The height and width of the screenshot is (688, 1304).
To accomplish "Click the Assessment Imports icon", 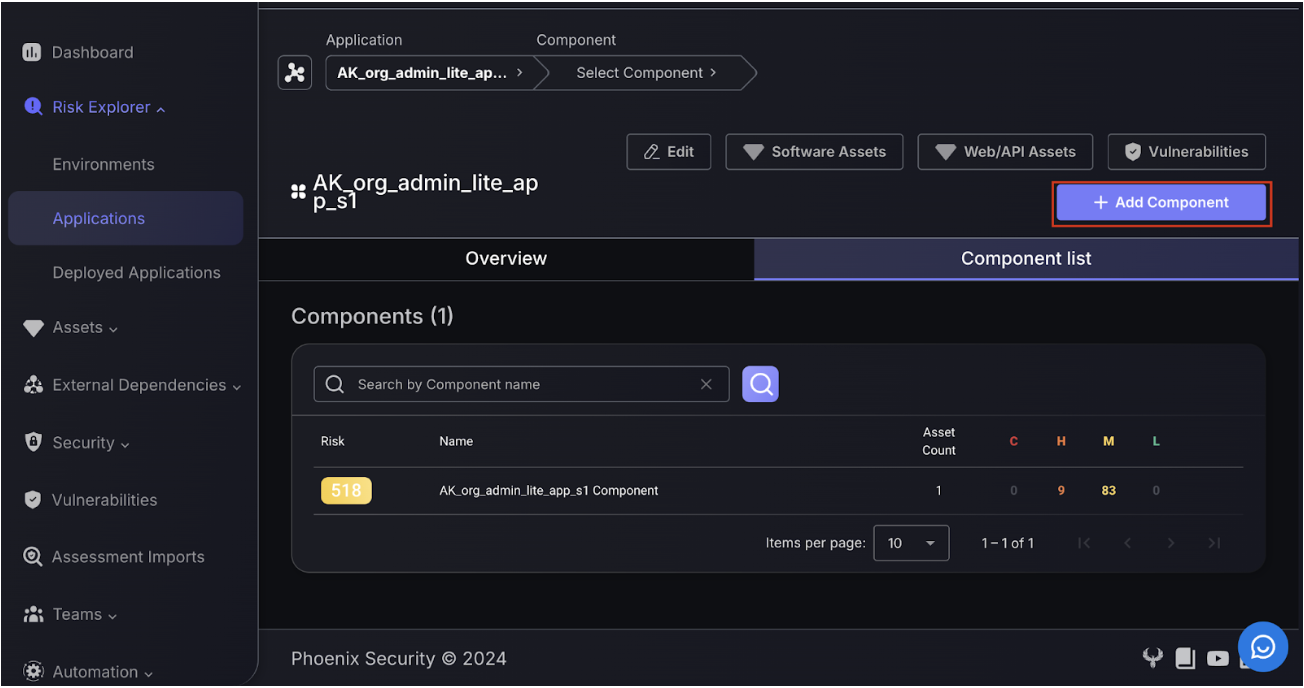I will [x=33, y=557].
